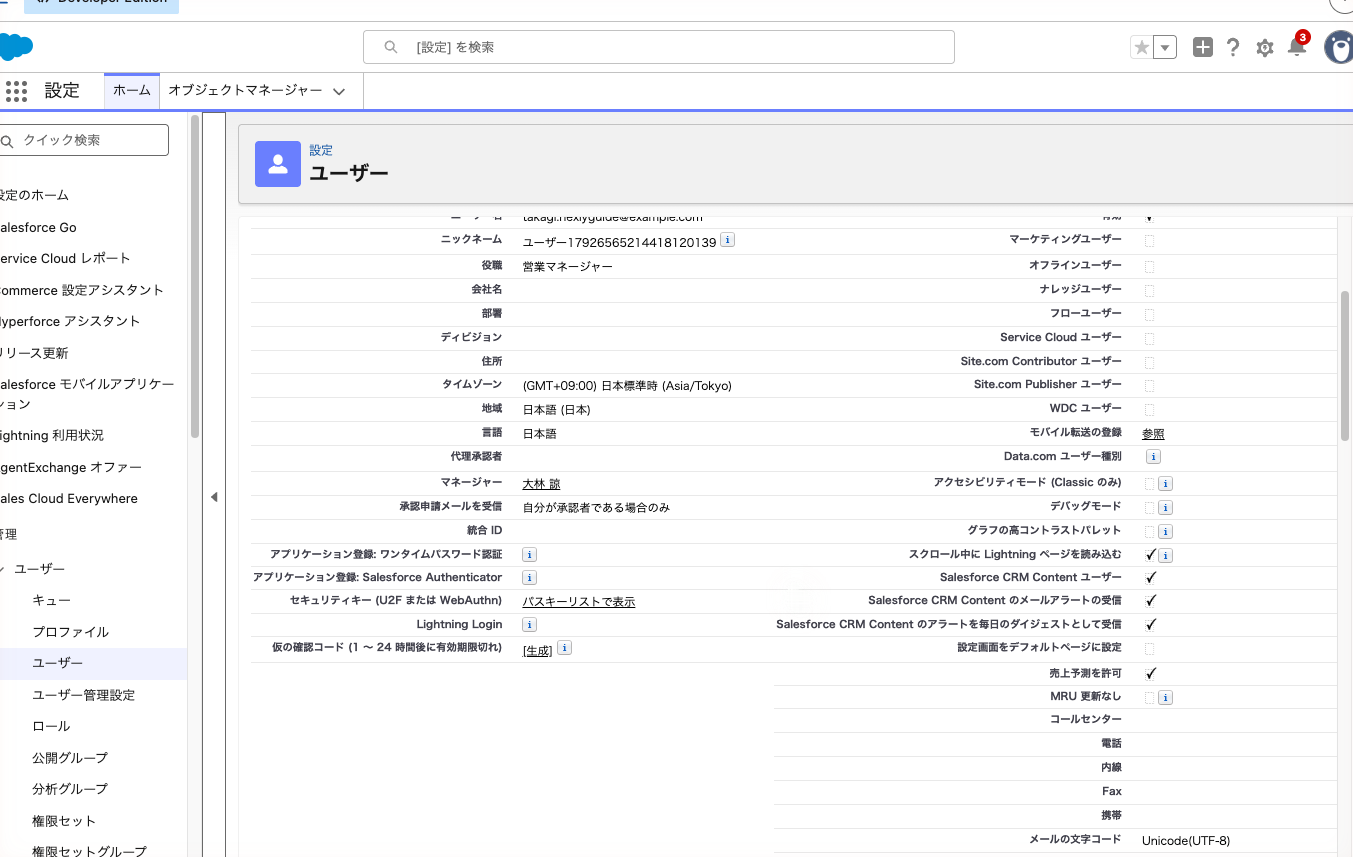Screen dimensions: 1353x857
Task: Expand オブジェクトマネージャー tab dropdown chevron
Action: pyautogui.click(x=339, y=91)
